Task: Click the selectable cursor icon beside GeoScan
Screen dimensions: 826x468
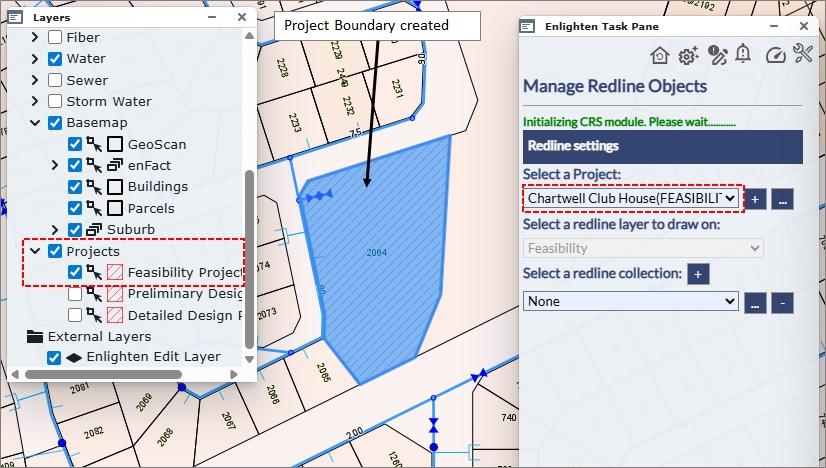Action: coord(95,144)
